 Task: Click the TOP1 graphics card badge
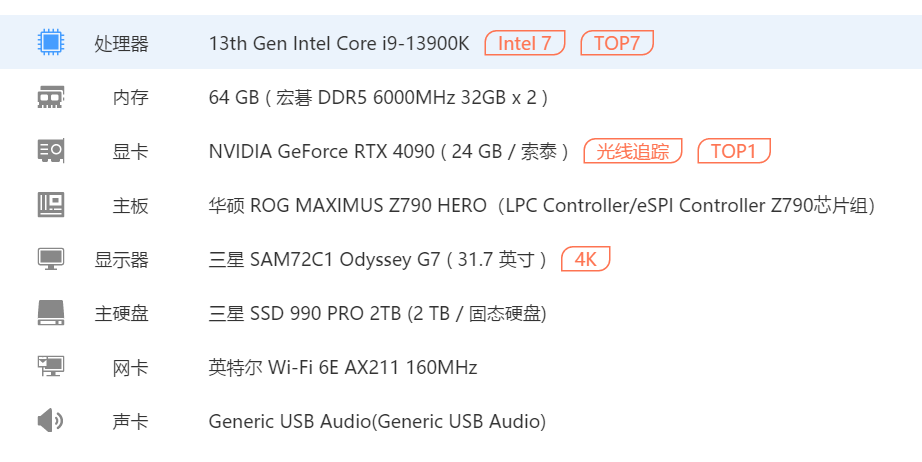(734, 151)
